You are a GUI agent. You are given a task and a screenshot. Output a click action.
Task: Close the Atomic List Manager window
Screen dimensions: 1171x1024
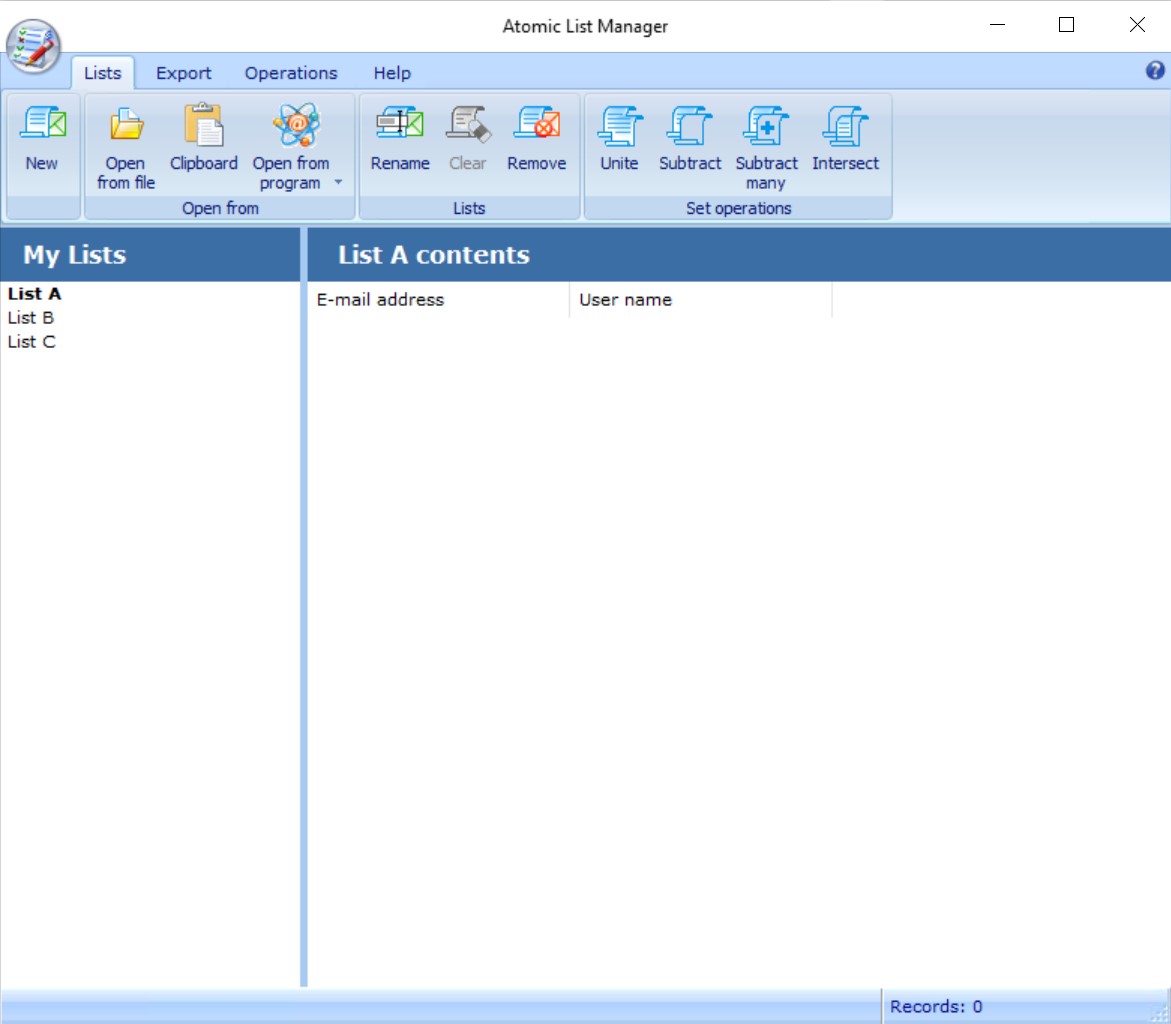click(x=1137, y=25)
